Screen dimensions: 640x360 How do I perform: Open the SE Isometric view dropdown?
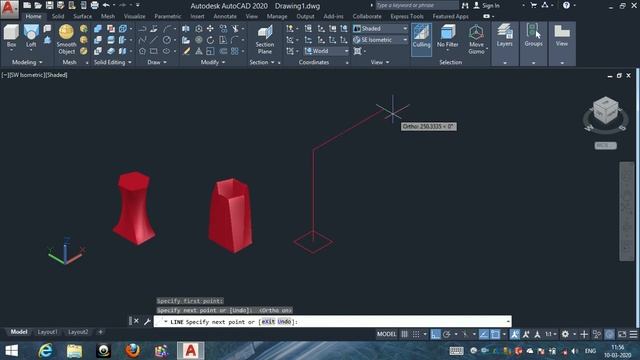tap(380, 40)
